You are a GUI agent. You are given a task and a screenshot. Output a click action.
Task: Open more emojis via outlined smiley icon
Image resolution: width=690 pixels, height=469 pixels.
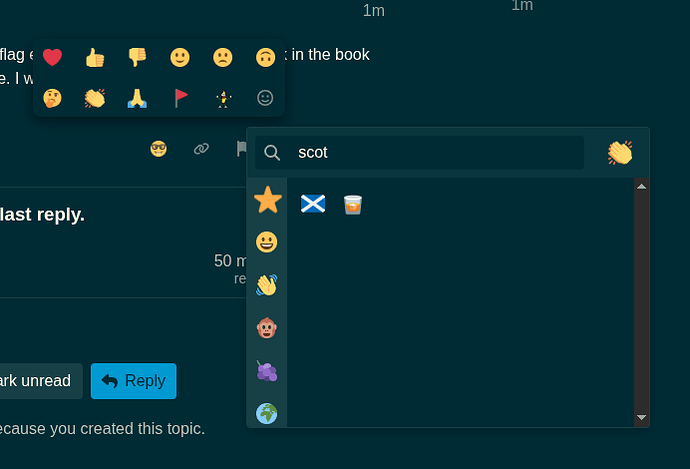tap(265, 98)
